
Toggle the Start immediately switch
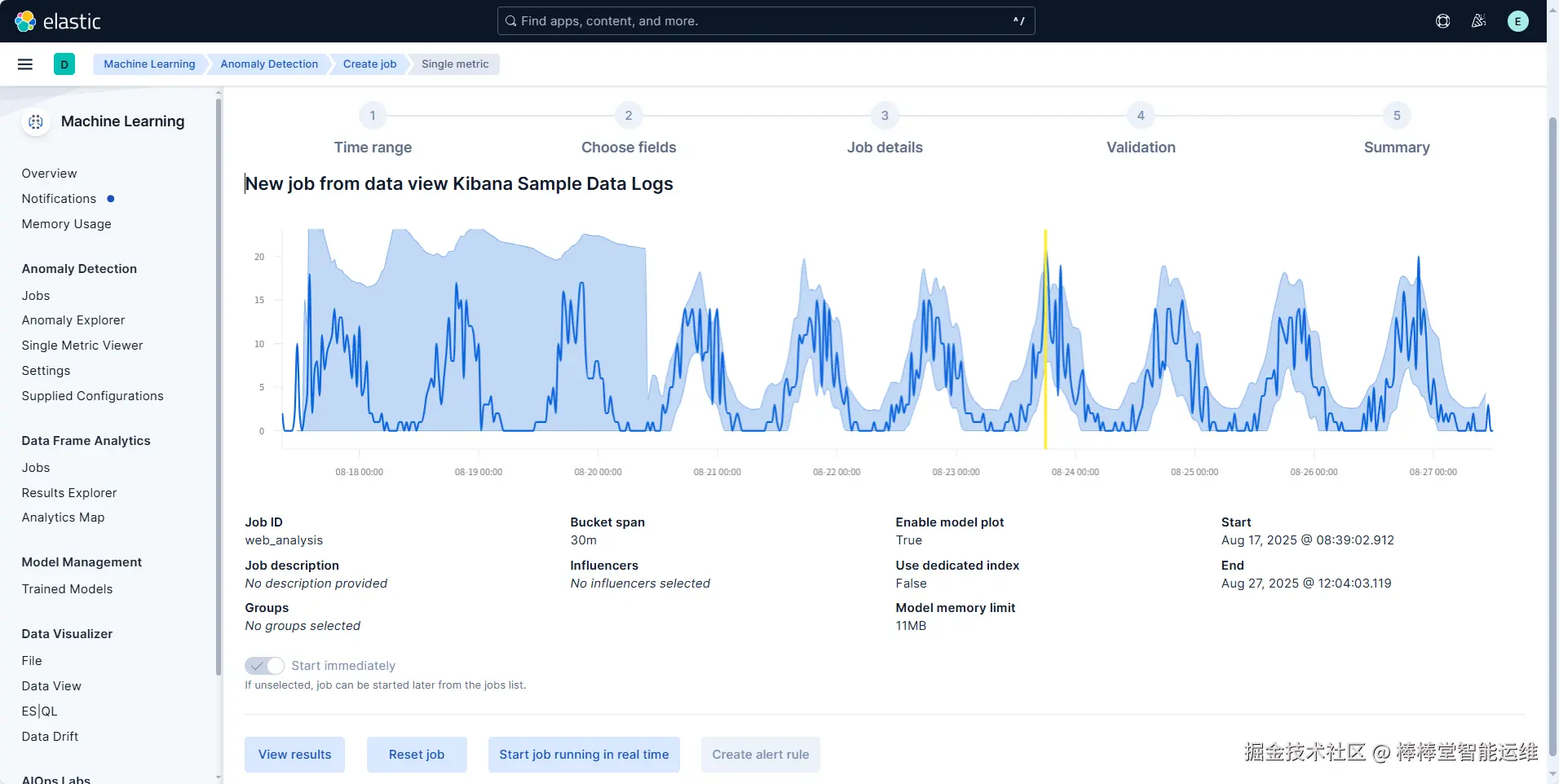(x=264, y=666)
